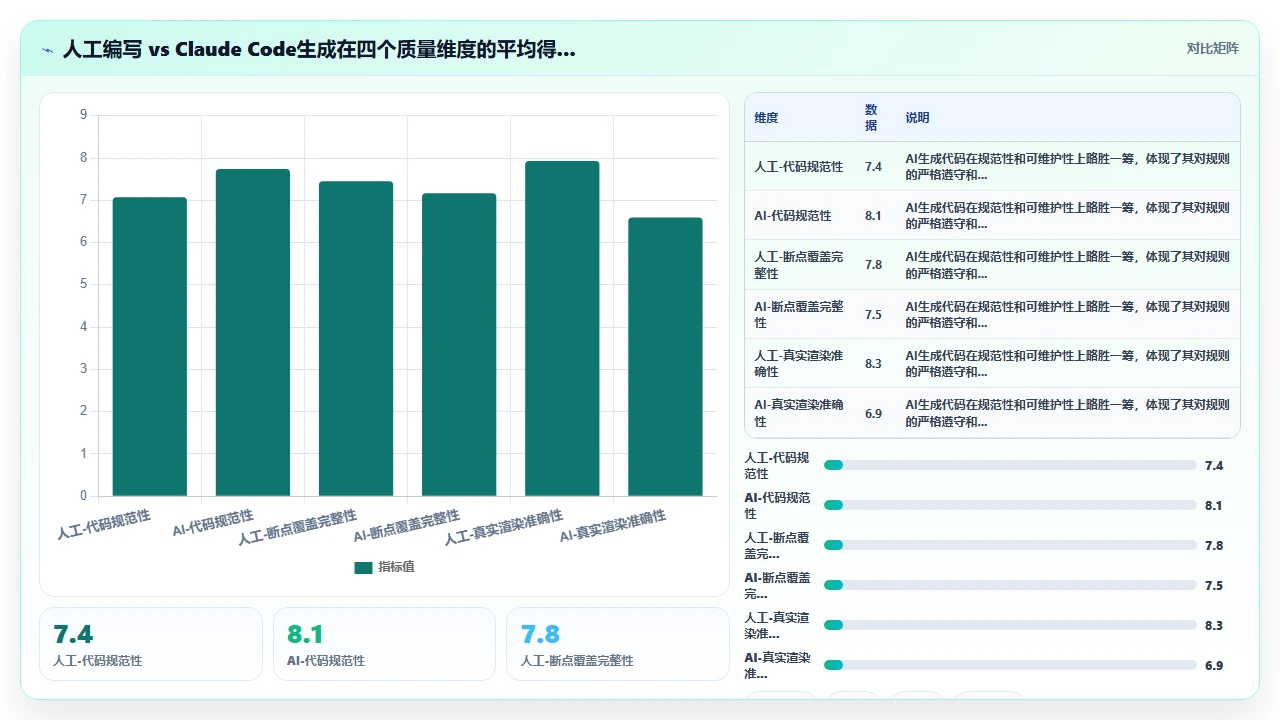Click progress bar valued 7.8
The height and width of the screenshot is (720, 1280).
[x=1010, y=545]
